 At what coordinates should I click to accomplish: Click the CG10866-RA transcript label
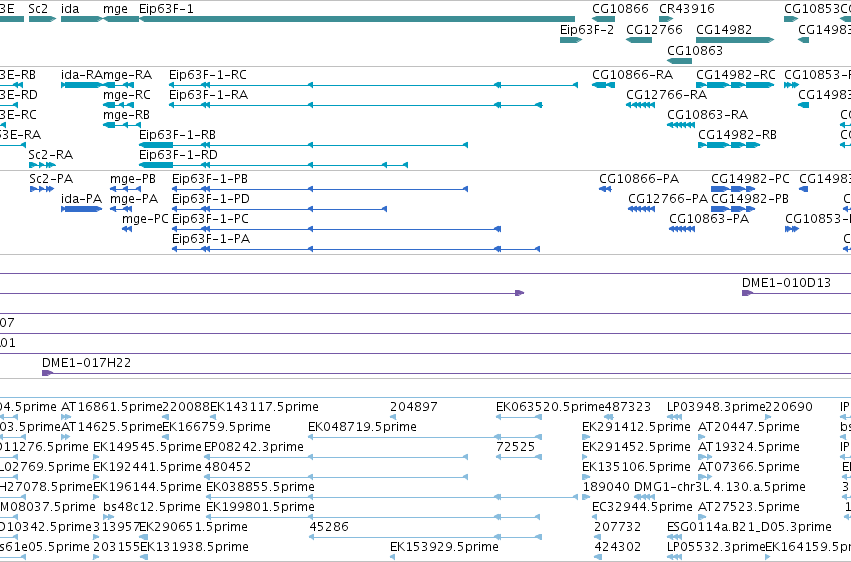coord(632,75)
